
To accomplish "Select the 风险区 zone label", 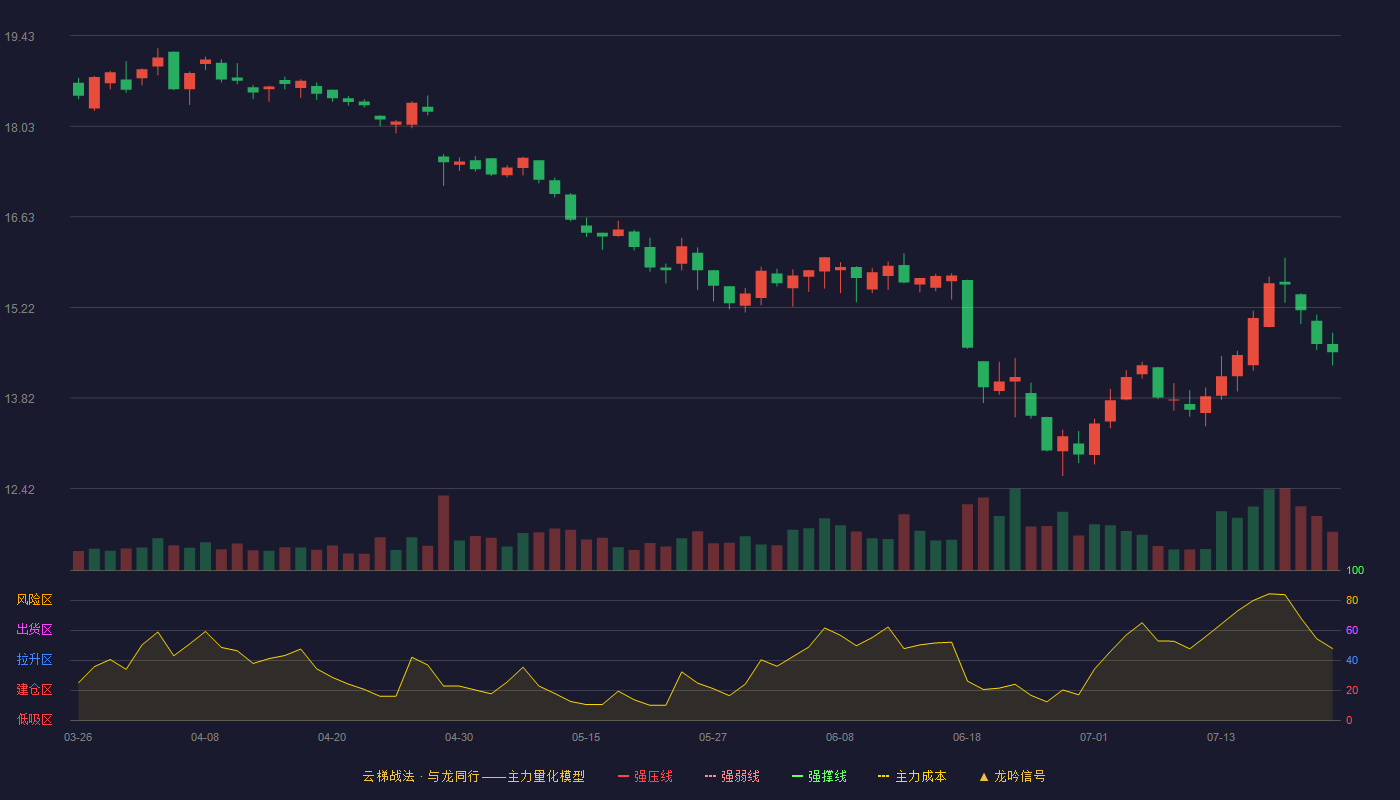I will 34,600.
